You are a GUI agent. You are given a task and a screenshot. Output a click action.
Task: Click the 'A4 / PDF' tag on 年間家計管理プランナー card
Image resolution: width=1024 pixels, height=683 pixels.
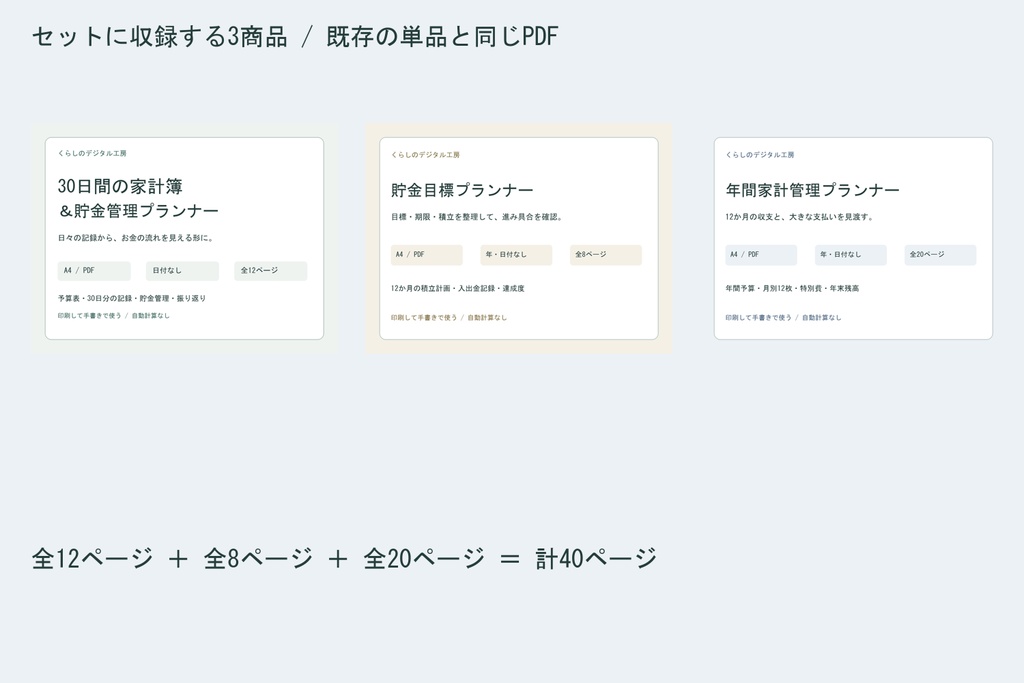761,255
